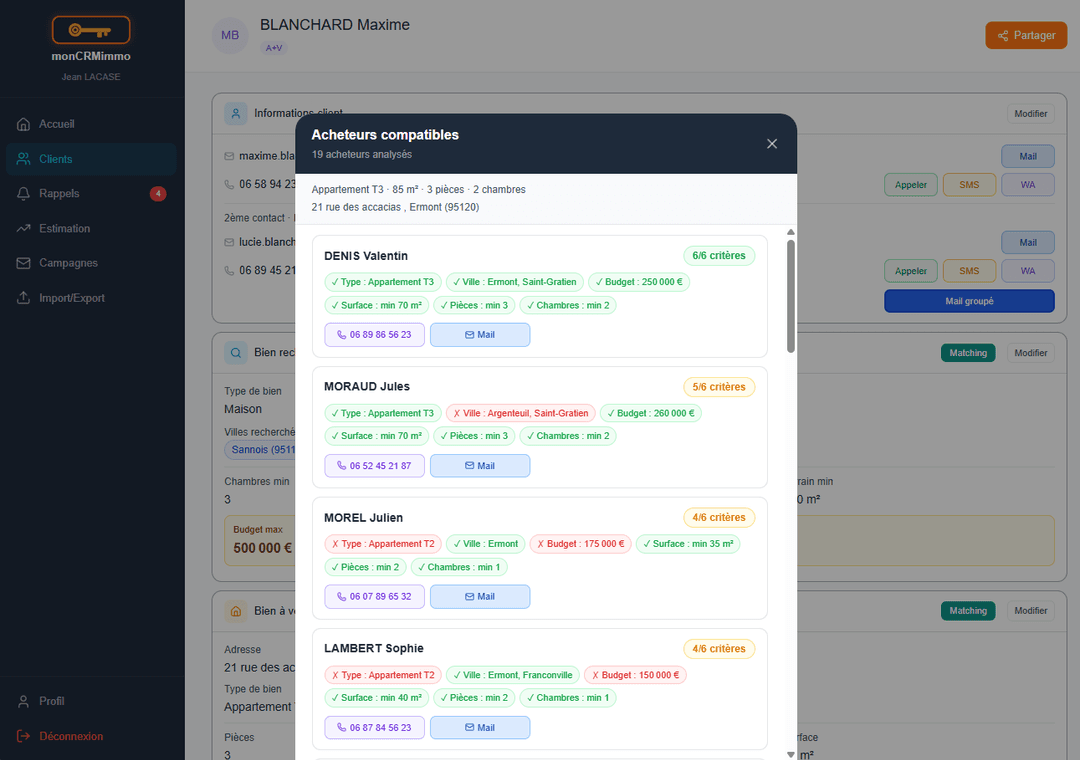Click the monCRMimmo key logo
Viewport: 1080px width, 760px height.
(x=91, y=30)
